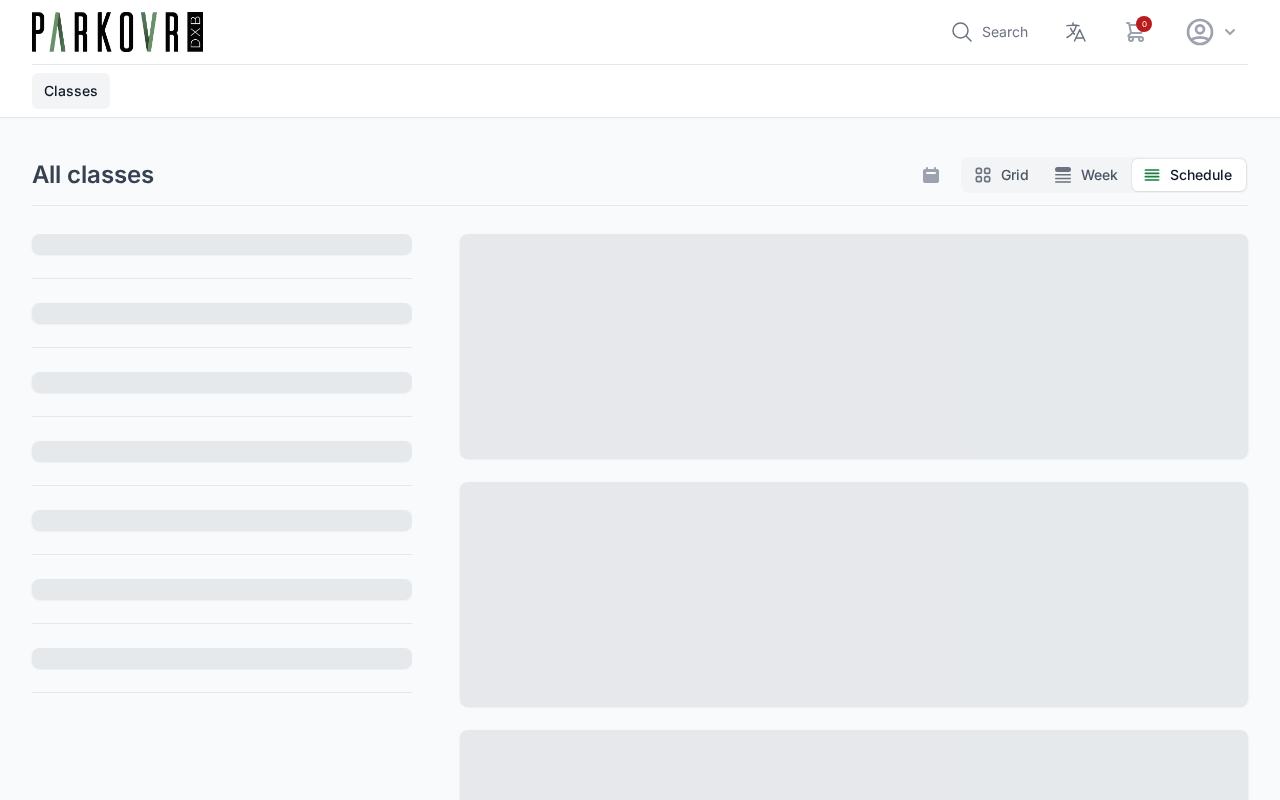Select the Classes navigation tab
The height and width of the screenshot is (800, 1280).
71,91
